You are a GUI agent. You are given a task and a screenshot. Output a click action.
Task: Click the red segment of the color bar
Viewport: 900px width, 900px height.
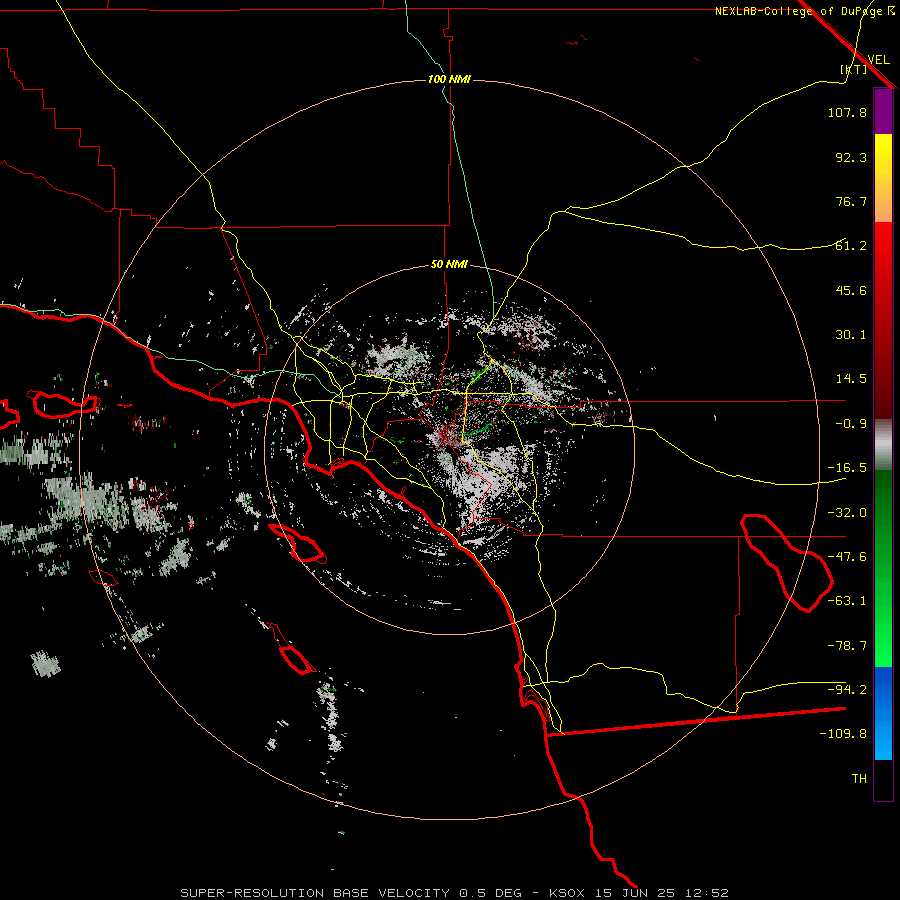click(x=883, y=321)
